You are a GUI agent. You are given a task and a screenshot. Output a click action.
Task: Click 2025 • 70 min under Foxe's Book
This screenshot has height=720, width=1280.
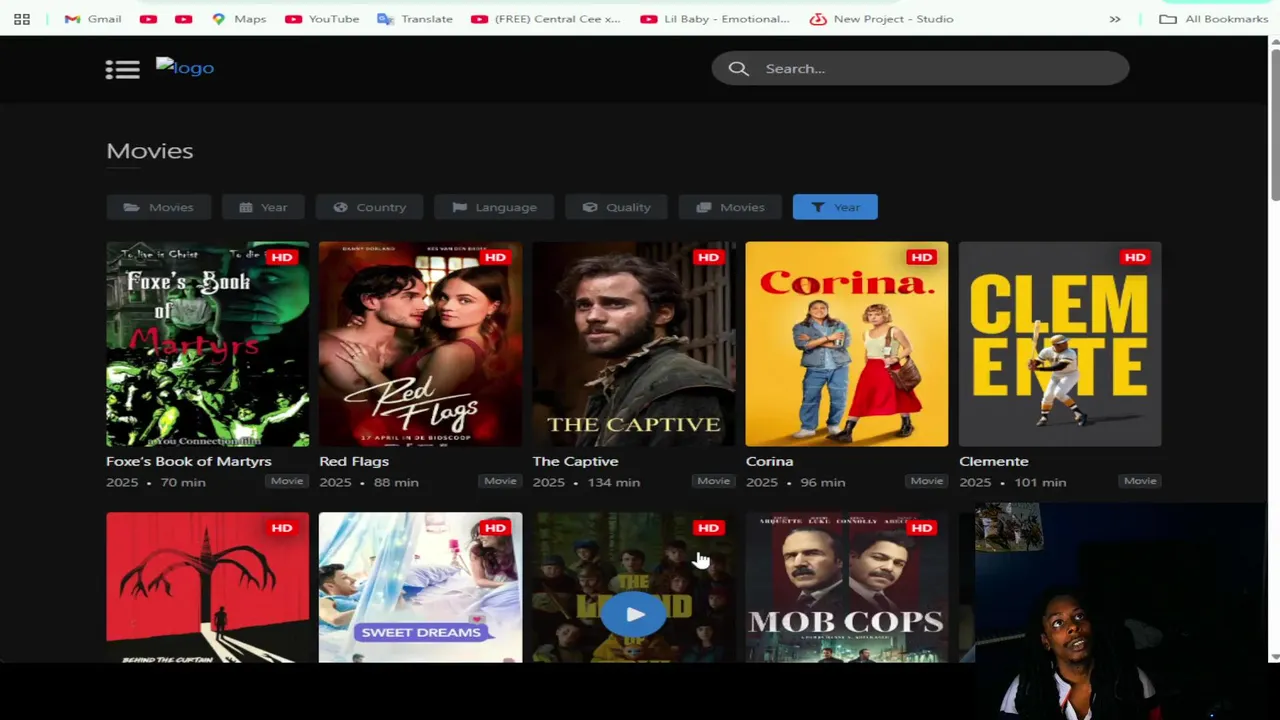(156, 482)
